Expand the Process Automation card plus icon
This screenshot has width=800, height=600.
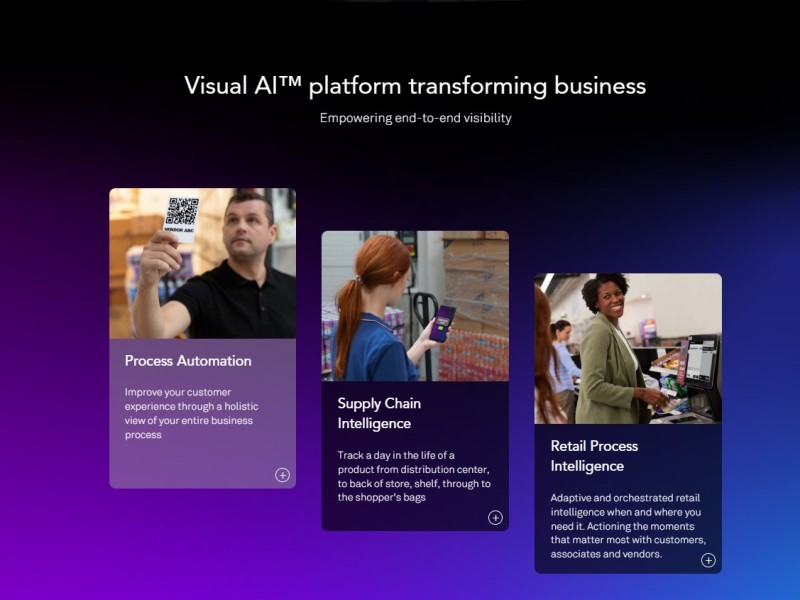tap(282, 475)
